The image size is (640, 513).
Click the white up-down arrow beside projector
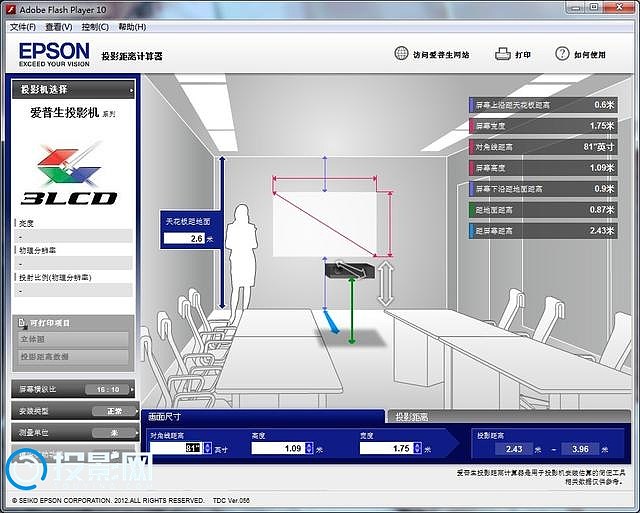point(385,284)
